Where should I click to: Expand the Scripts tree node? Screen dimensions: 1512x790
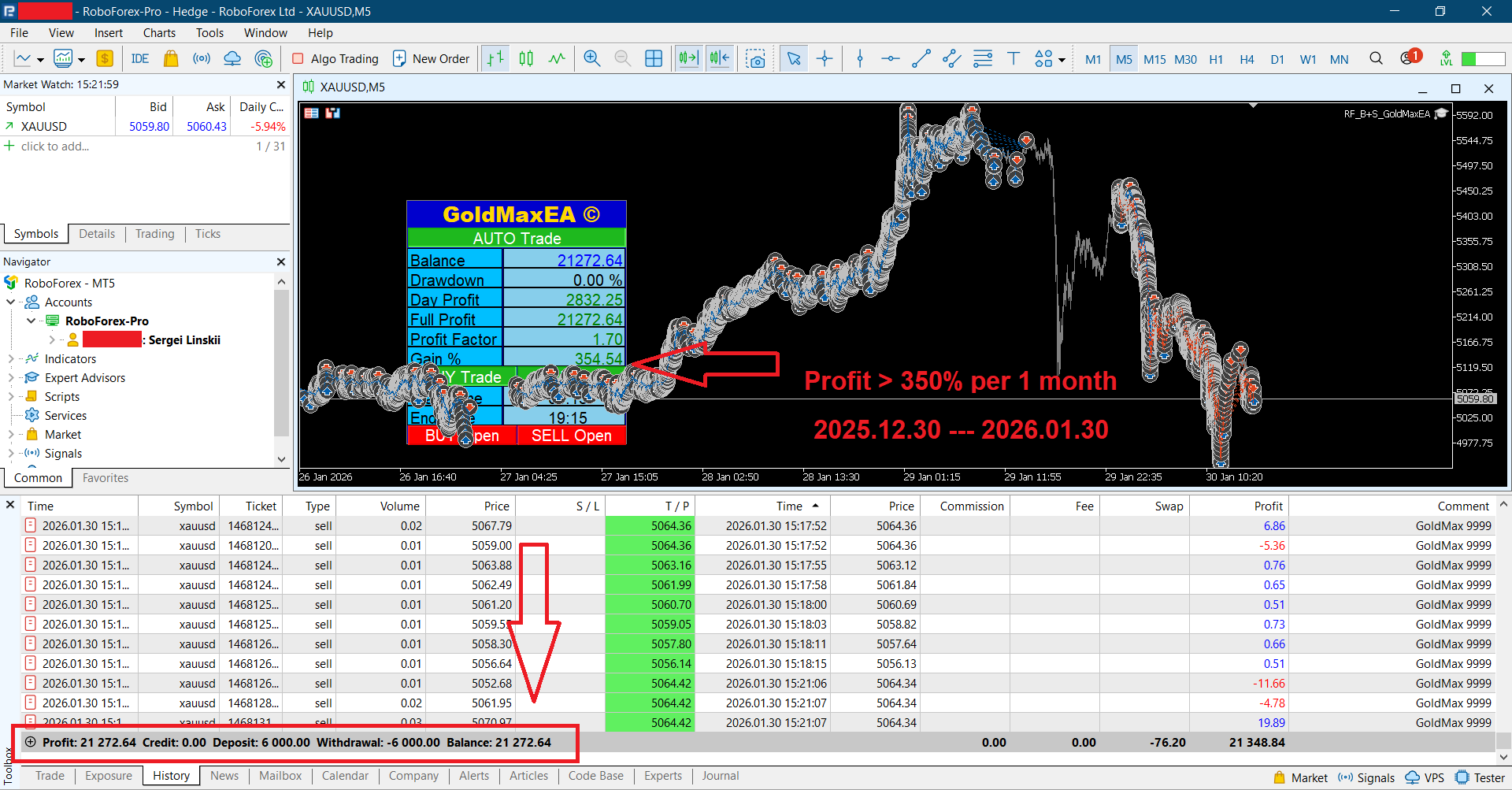tap(11, 396)
